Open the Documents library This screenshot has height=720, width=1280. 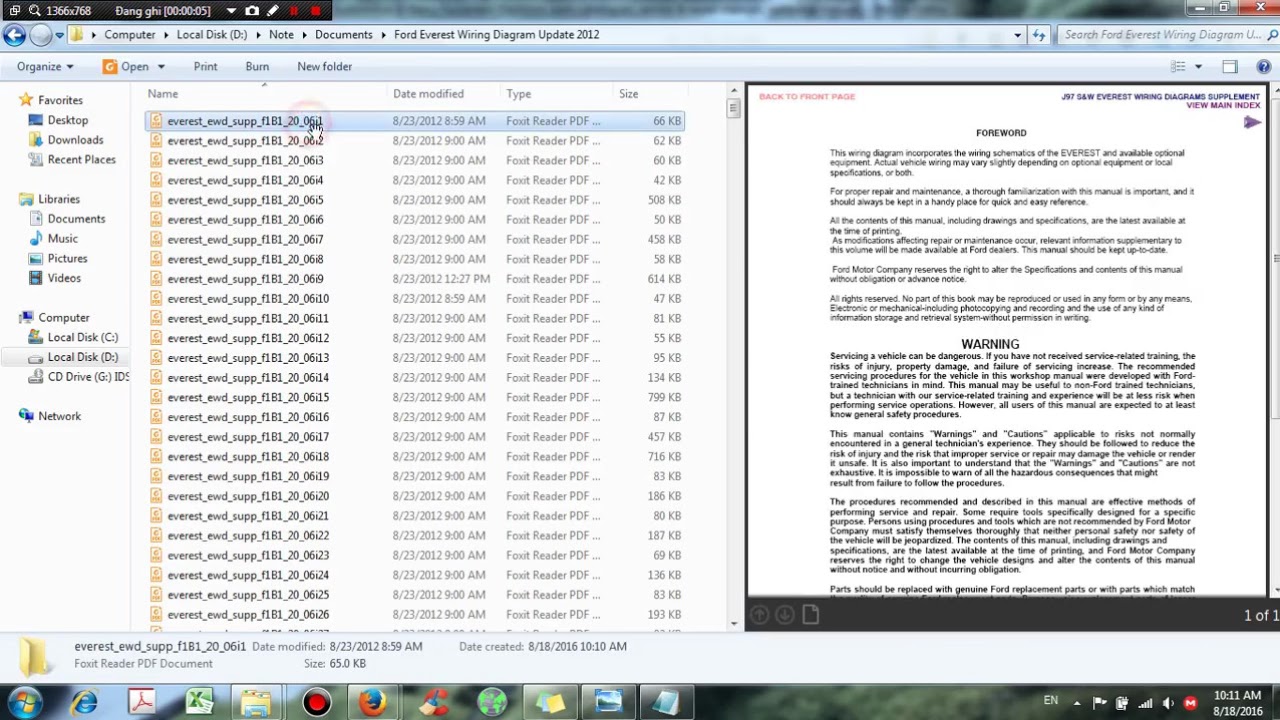point(76,219)
